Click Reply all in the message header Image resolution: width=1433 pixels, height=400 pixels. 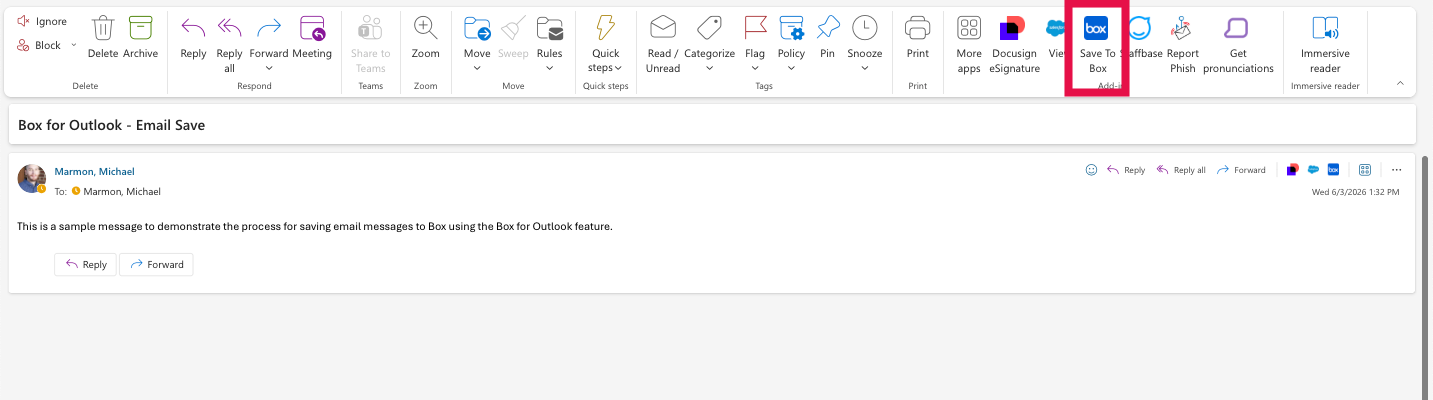point(1181,170)
